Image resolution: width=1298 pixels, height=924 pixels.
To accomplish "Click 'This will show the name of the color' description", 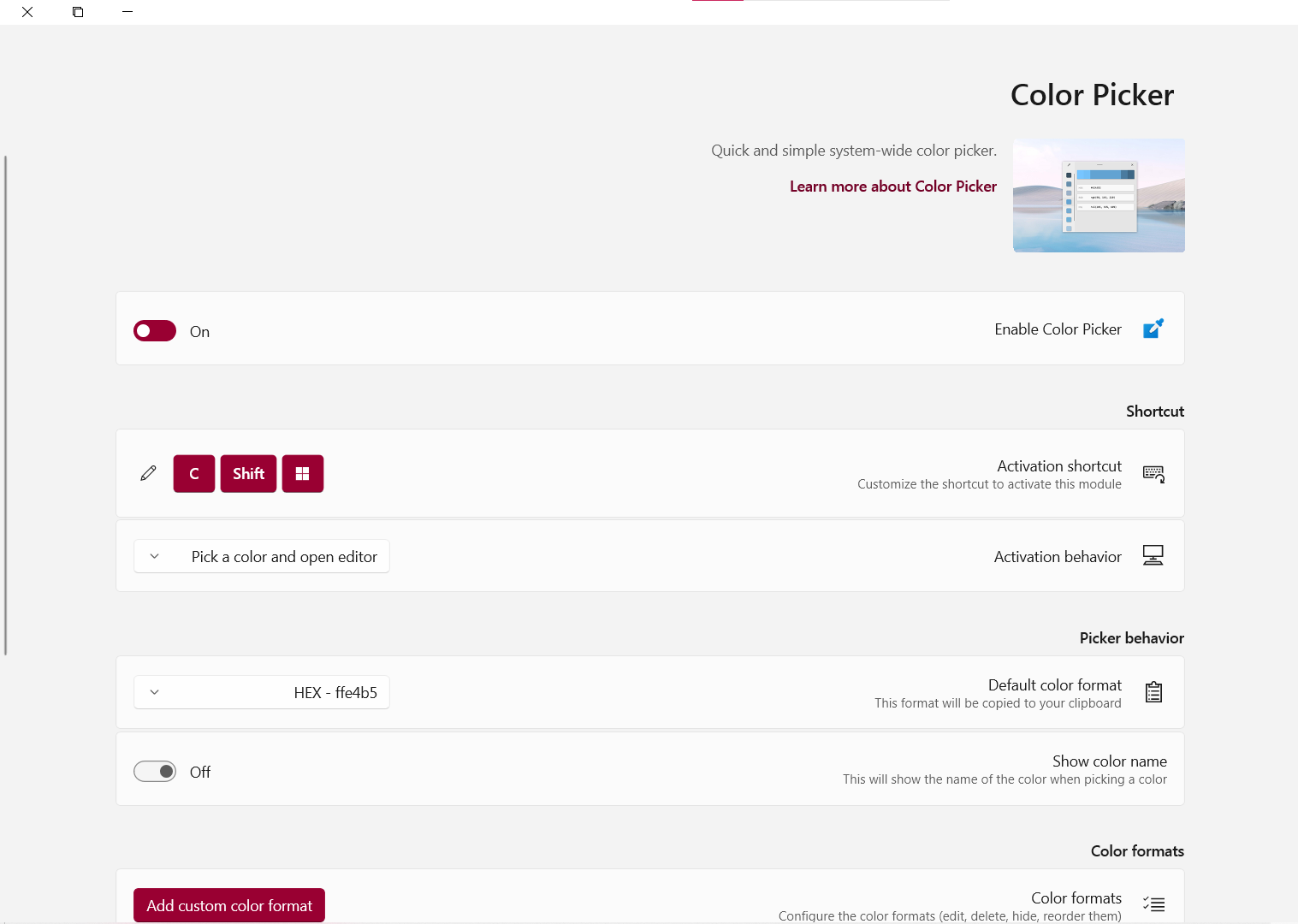I will 1005,779.
